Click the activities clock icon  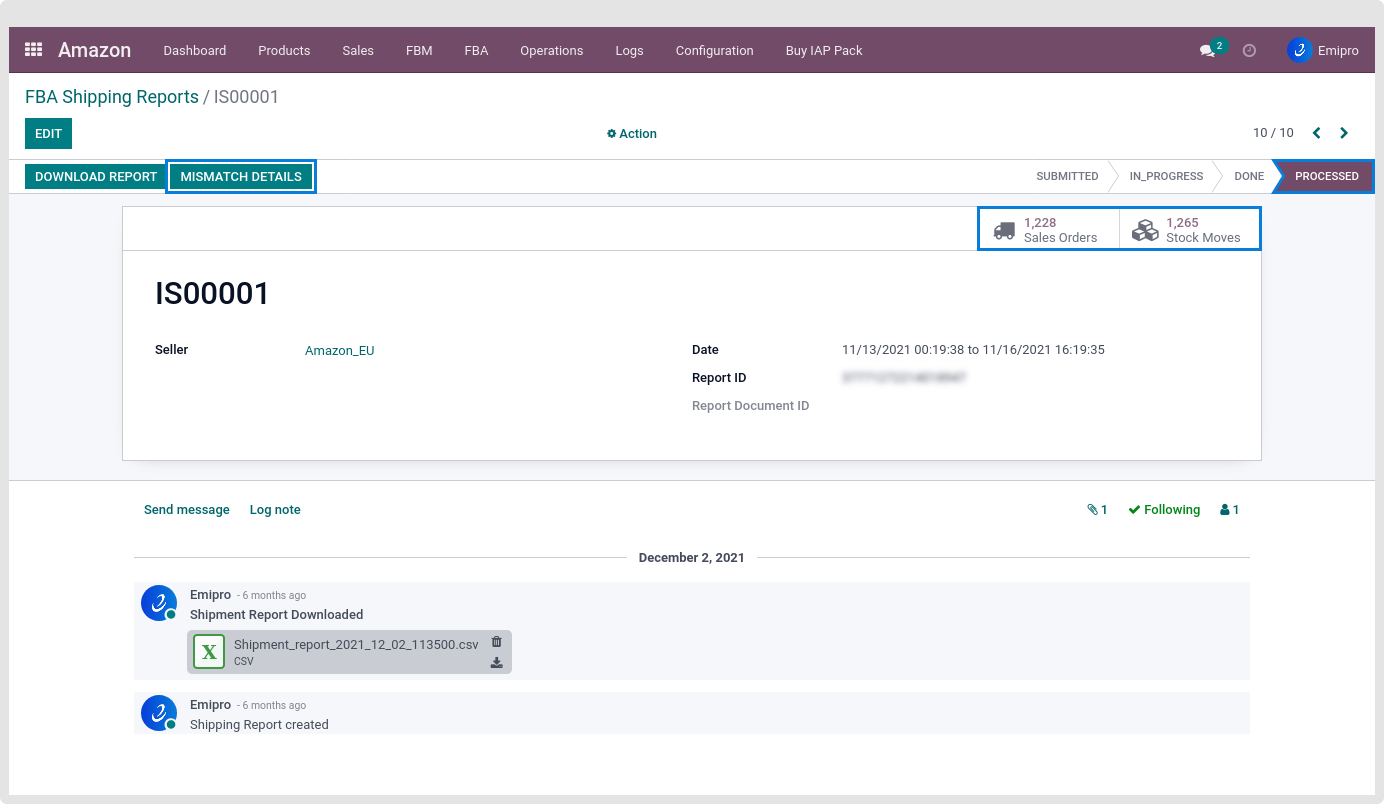[1249, 51]
